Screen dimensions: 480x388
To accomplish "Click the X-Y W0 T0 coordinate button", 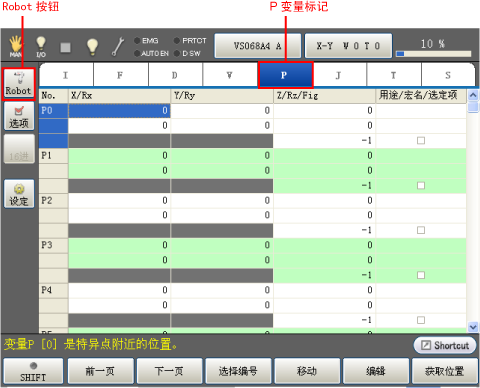I will coord(348,46).
